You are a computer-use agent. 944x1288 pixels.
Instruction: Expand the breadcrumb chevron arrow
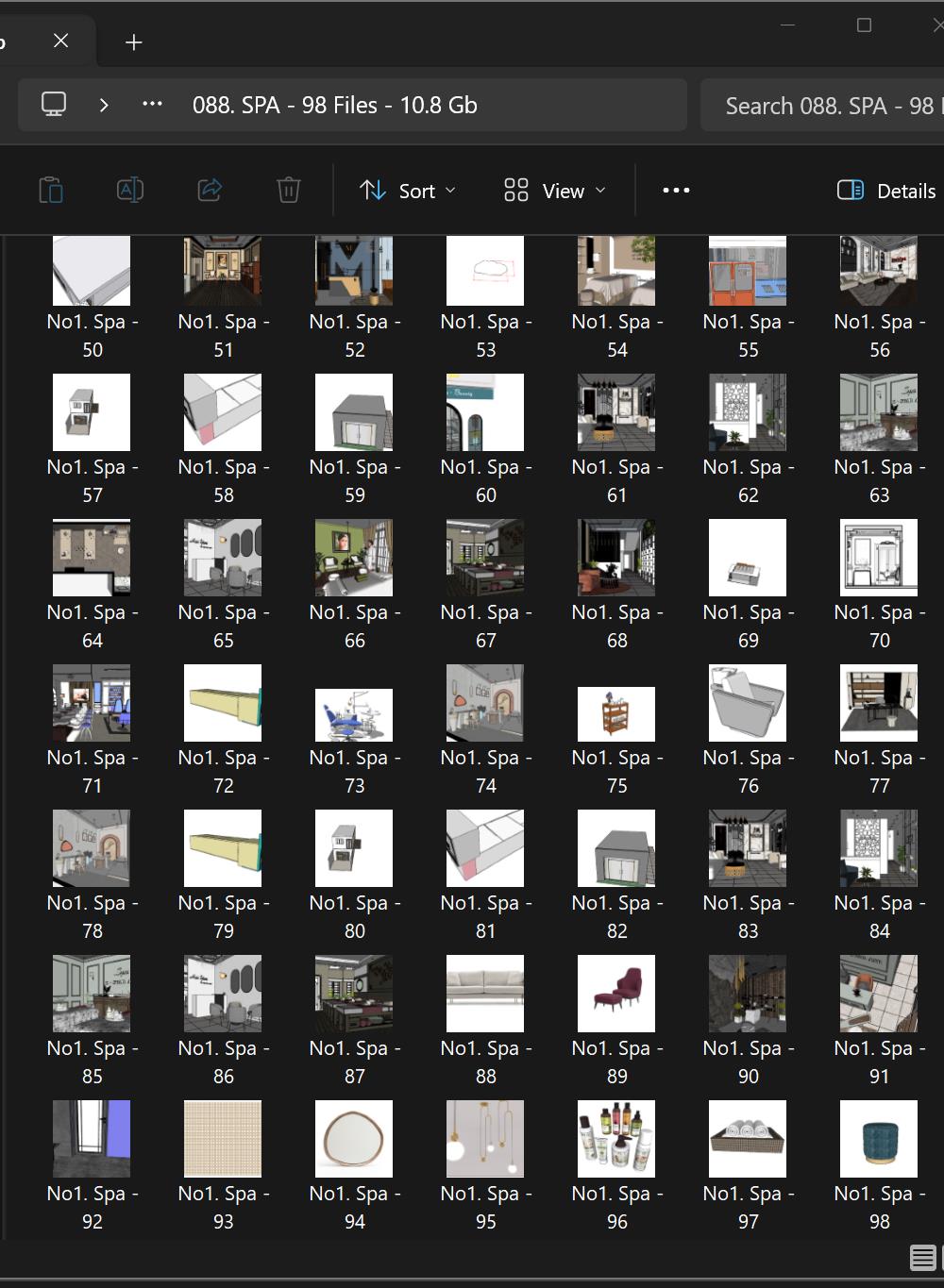click(x=104, y=105)
